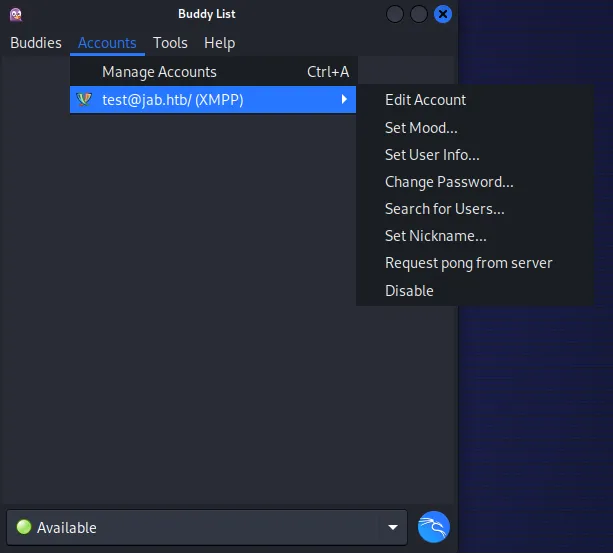613x553 pixels.
Task: Click the submenu arrow of test@jab.htb account
Action: coord(344,99)
